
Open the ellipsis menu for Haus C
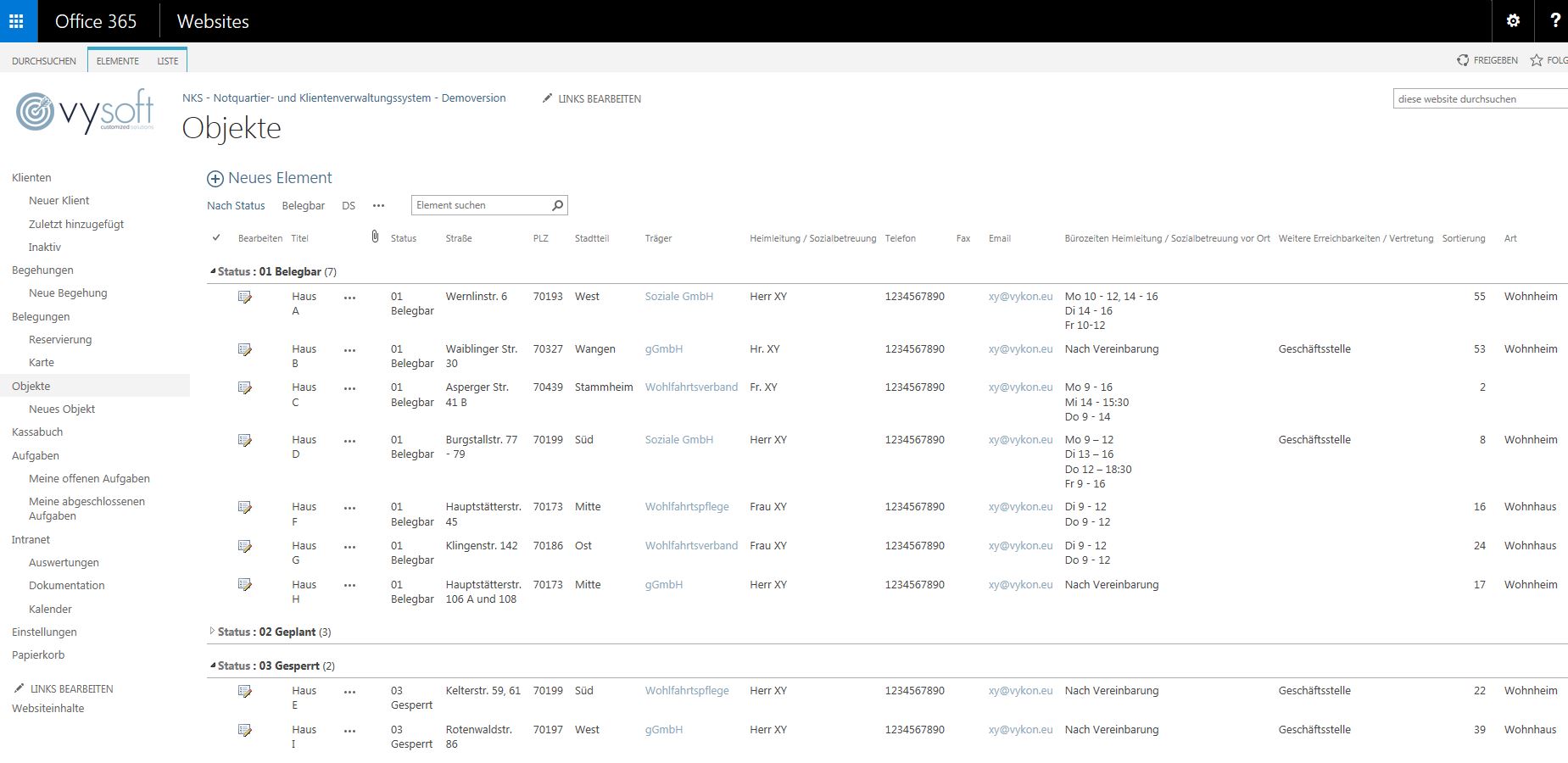click(349, 388)
